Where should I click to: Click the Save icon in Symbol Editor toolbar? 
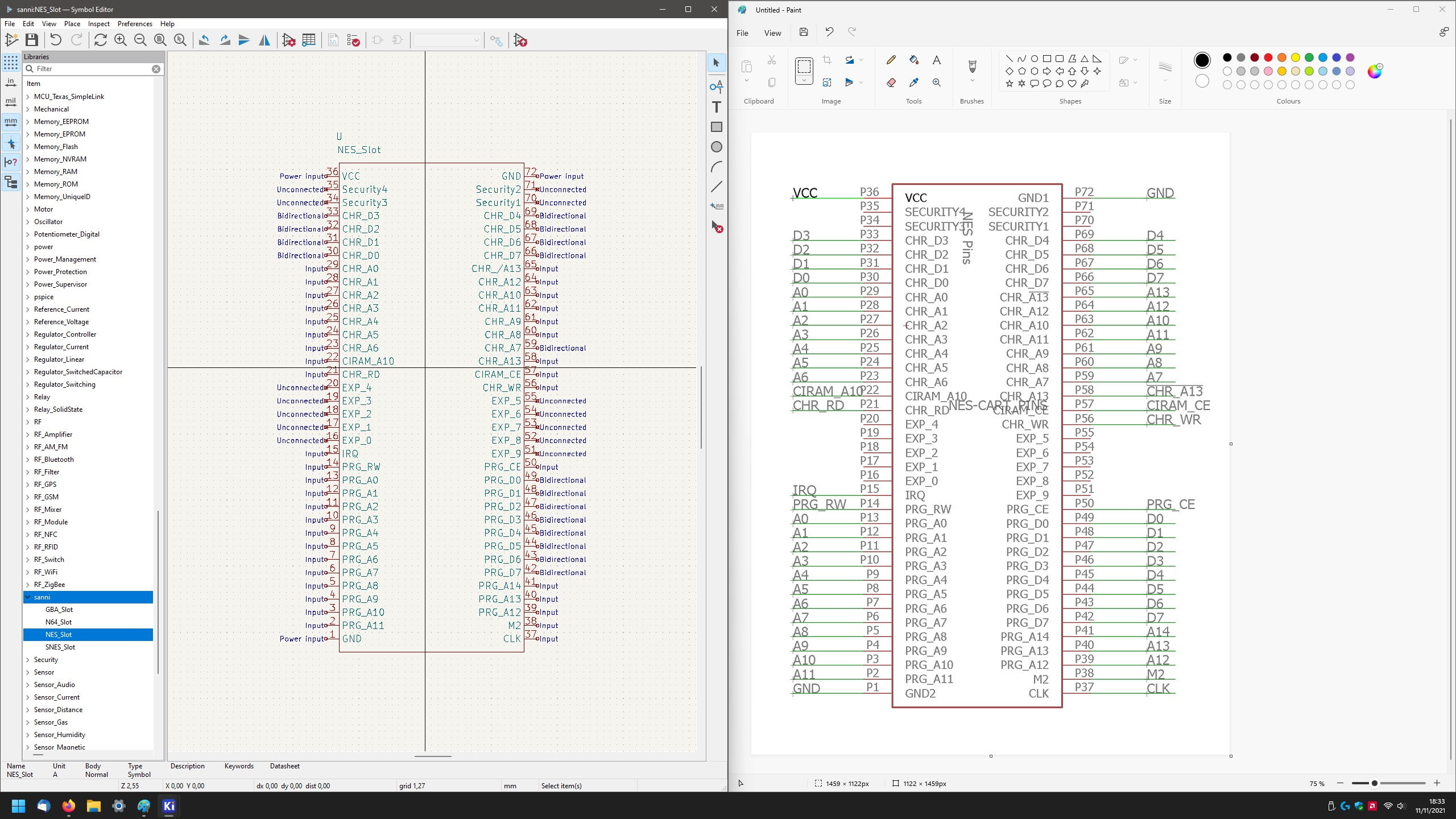[32, 40]
